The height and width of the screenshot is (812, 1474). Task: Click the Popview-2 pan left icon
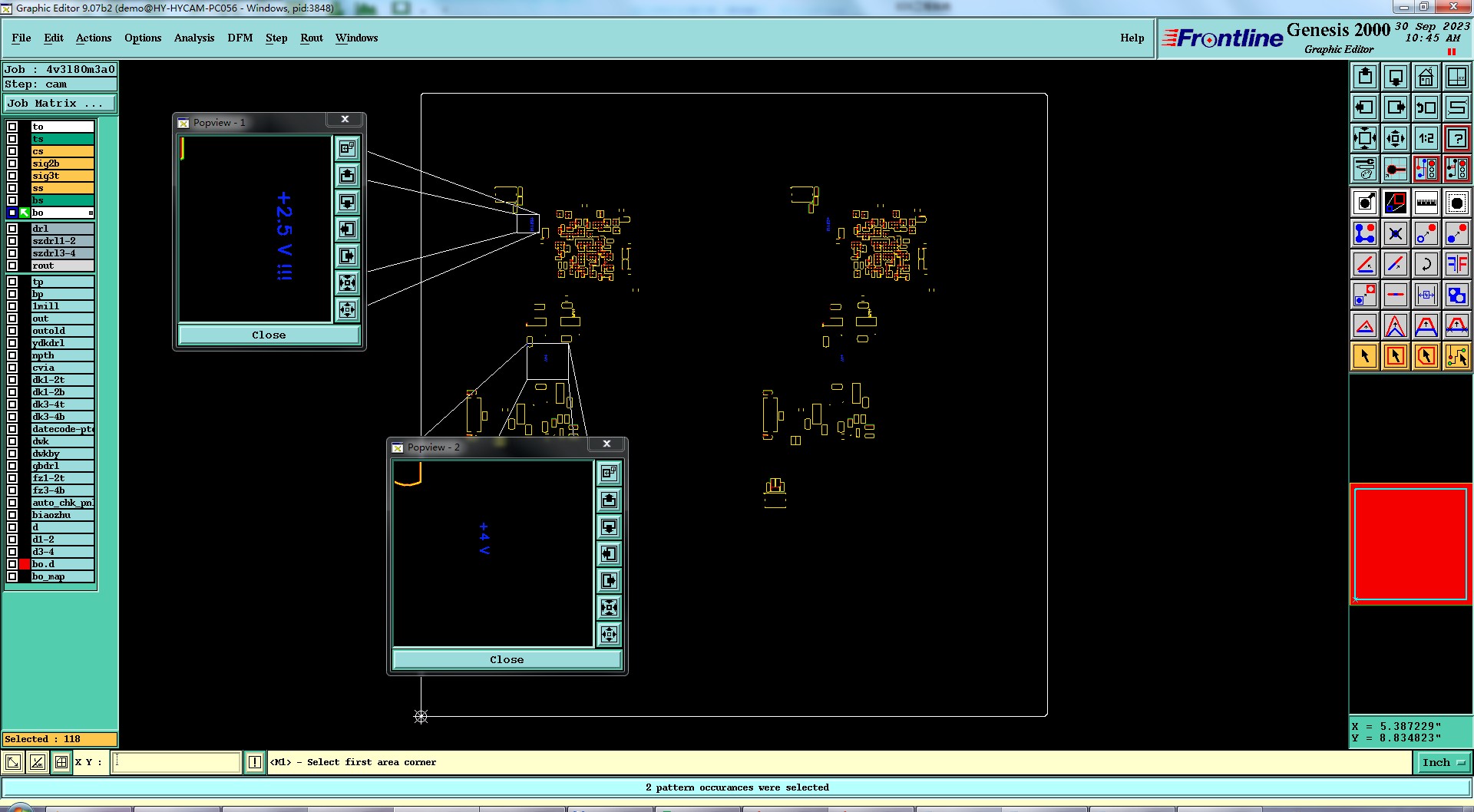(x=610, y=553)
